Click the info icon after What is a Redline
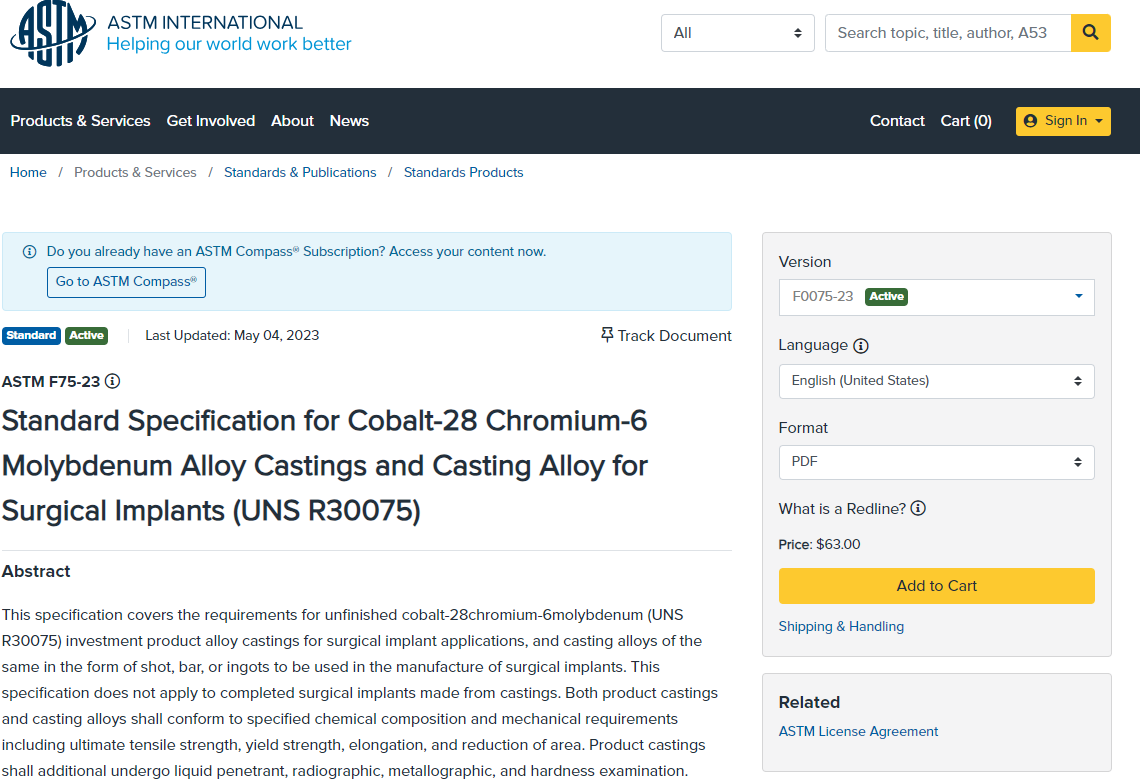Image resolution: width=1140 pixels, height=784 pixels. pos(918,508)
